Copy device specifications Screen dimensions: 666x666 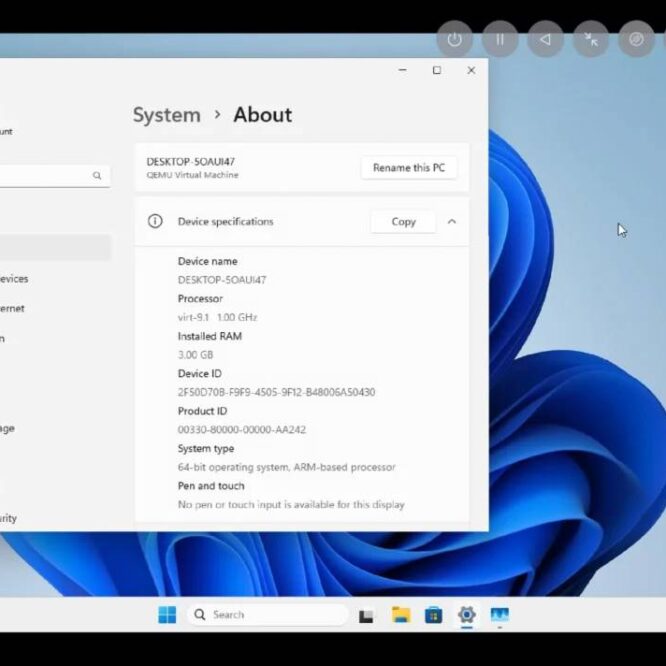(x=403, y=222)
